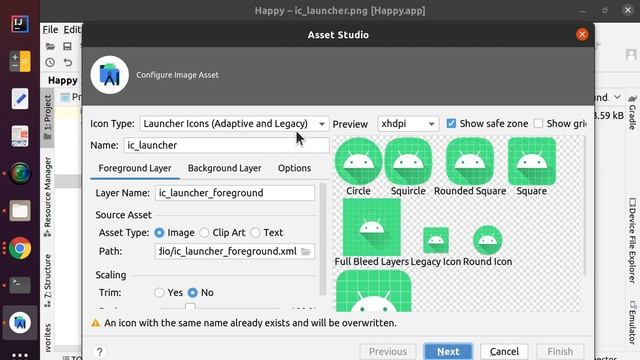Select Image asset type
This screenshot has width=640, height=360.
159,233
